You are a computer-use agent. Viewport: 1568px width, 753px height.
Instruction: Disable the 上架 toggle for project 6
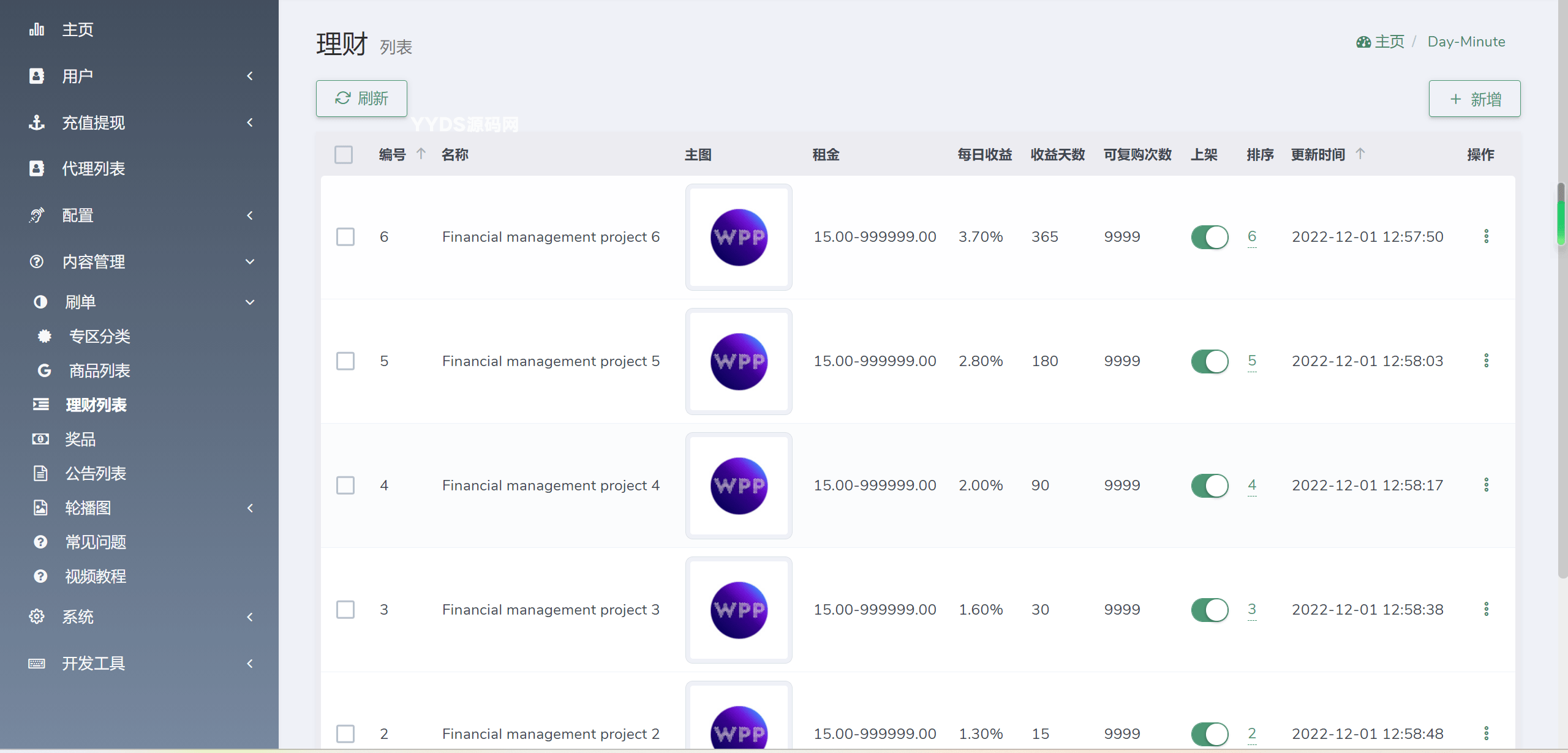(x=1209, y=237)
